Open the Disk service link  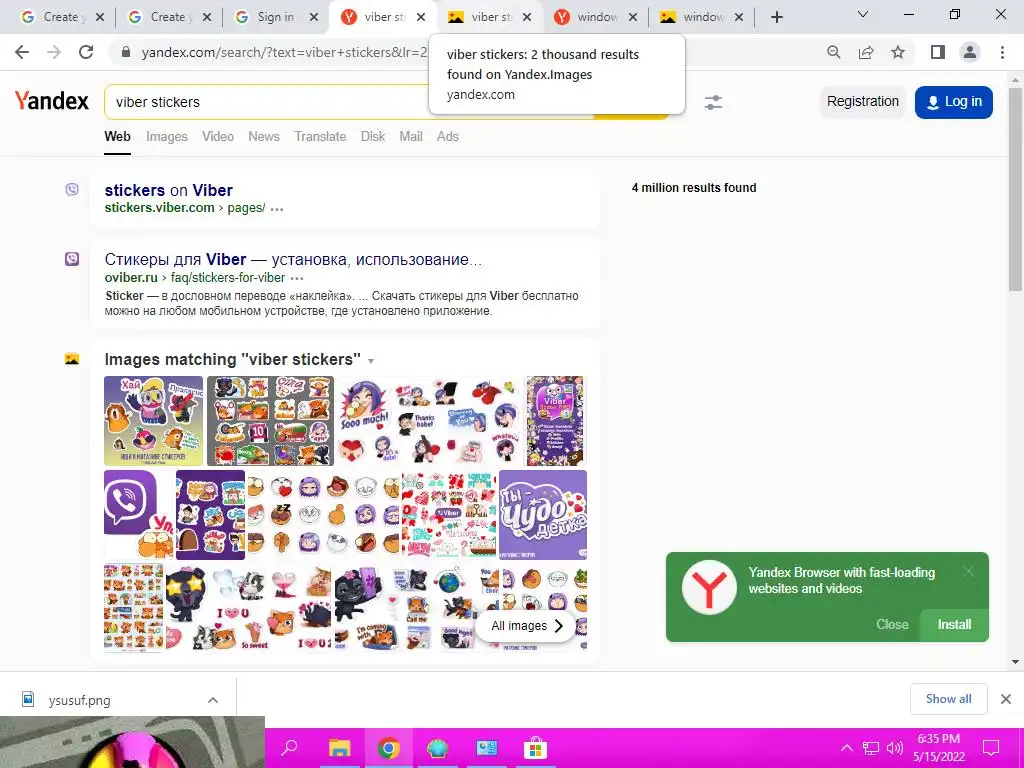coord(373,136)
